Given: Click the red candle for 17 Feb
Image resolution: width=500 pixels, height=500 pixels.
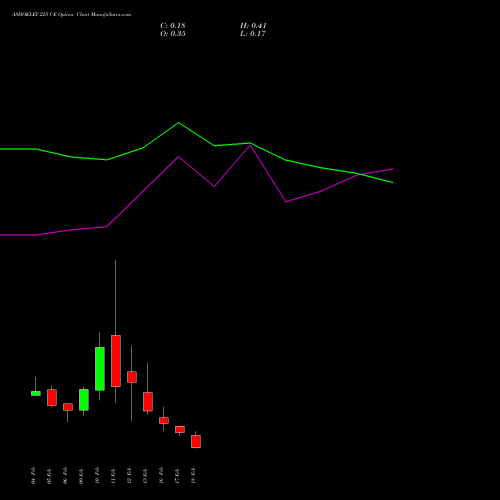Looking at the screenshot, I should click(180, 429).
